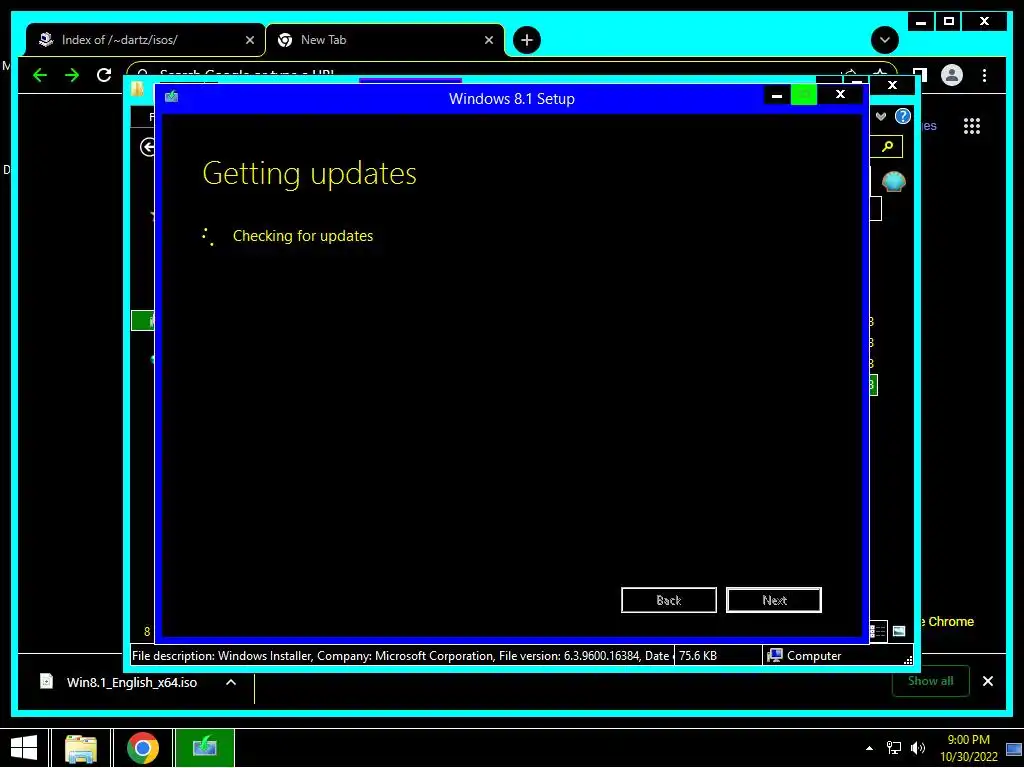Switch to the New Tab tab in Chrome
This screenshot has height=768, width=1024.
(x=385, y=40)
